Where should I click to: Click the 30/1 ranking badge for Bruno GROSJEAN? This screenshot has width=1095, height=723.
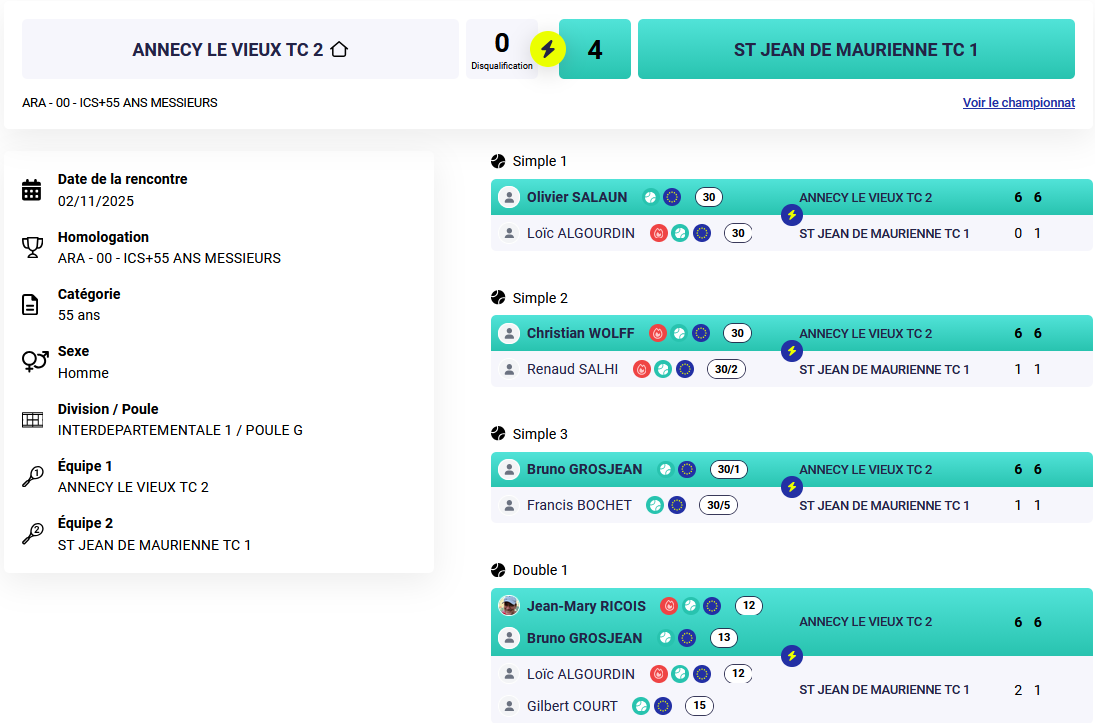pos(729,469)
